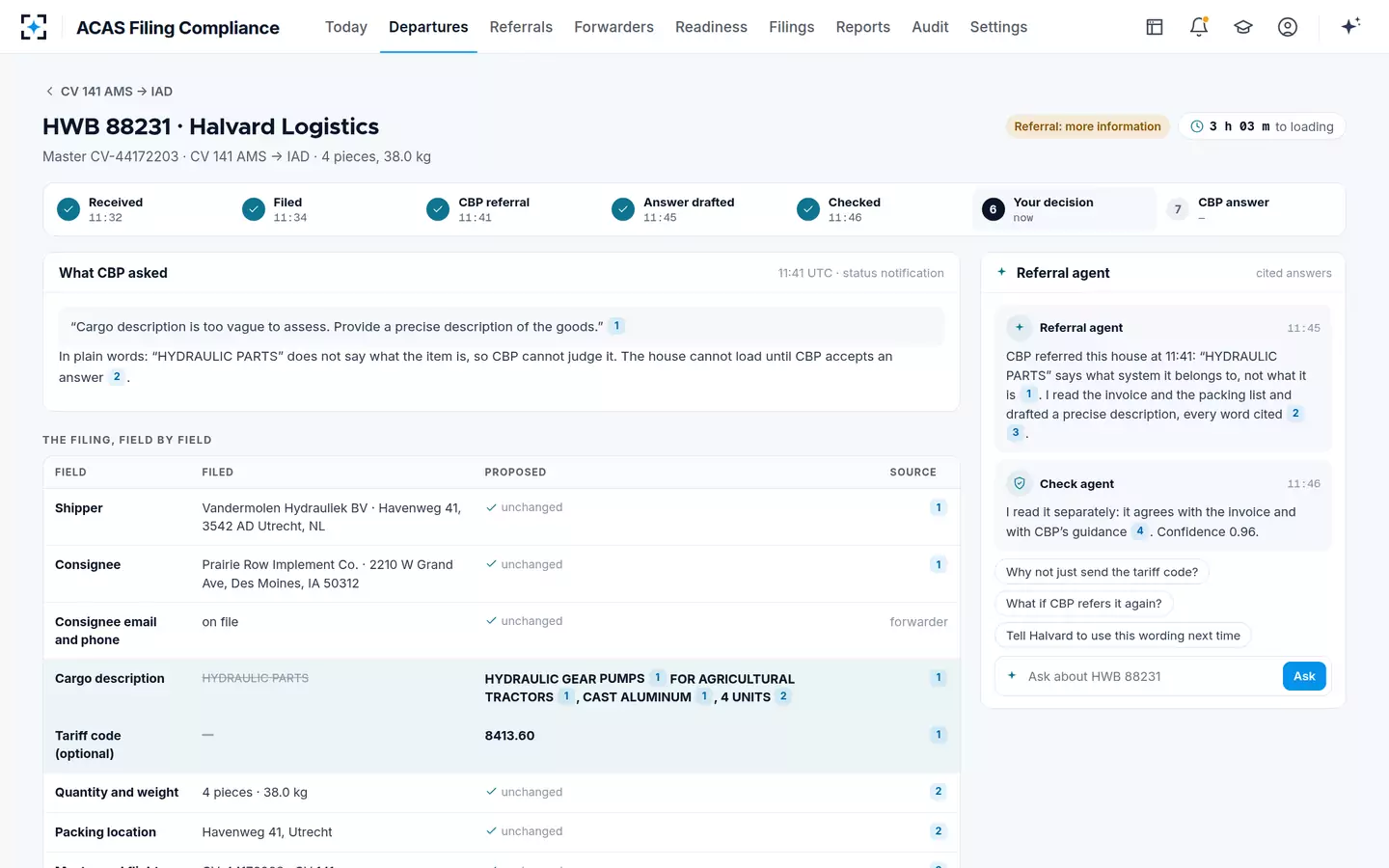Open the notifications bell
This screenshot has height=868, width=1389.
(1199, 27)
